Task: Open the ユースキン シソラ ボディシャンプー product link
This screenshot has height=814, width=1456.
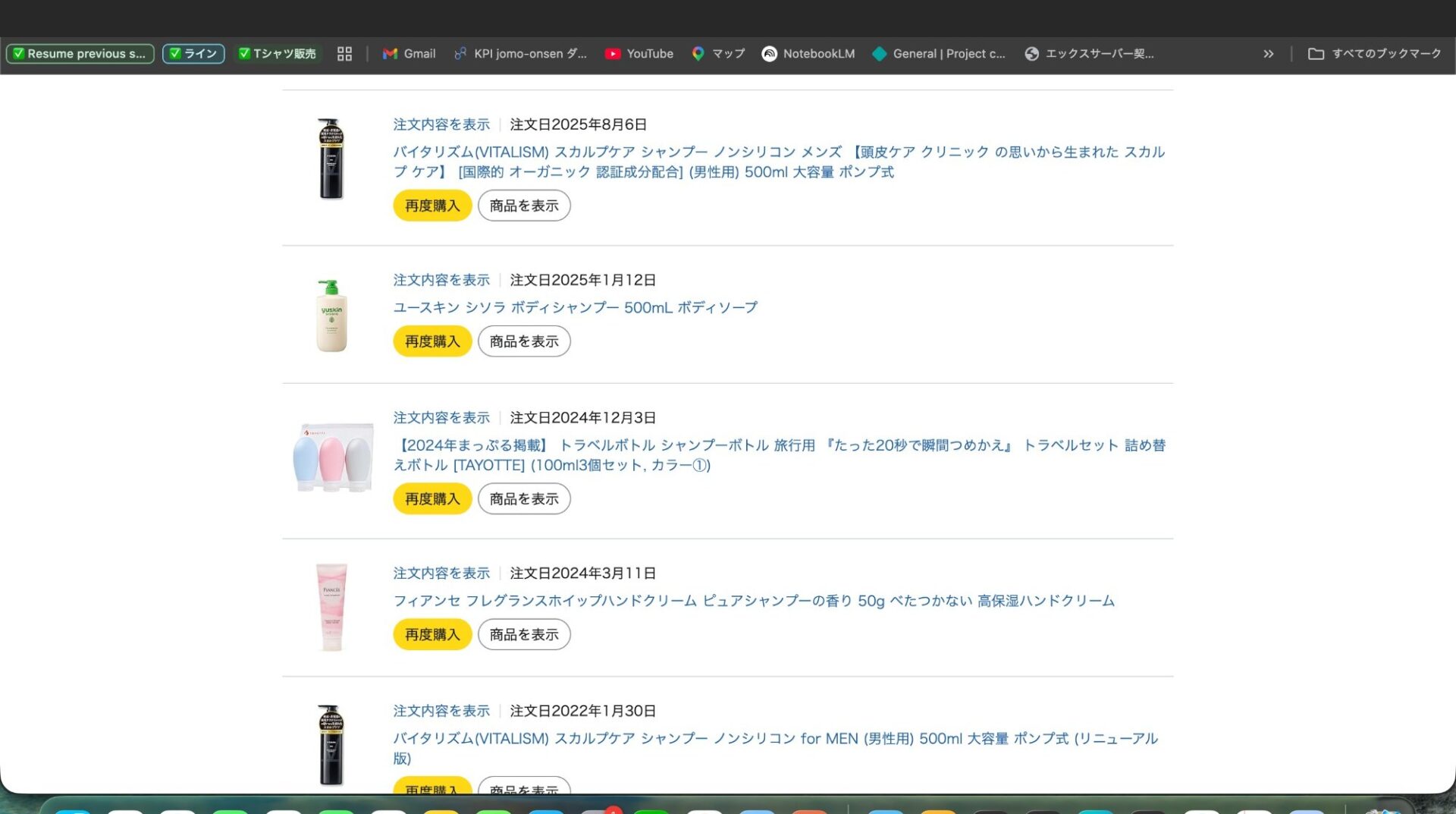Action: point(575,308)
